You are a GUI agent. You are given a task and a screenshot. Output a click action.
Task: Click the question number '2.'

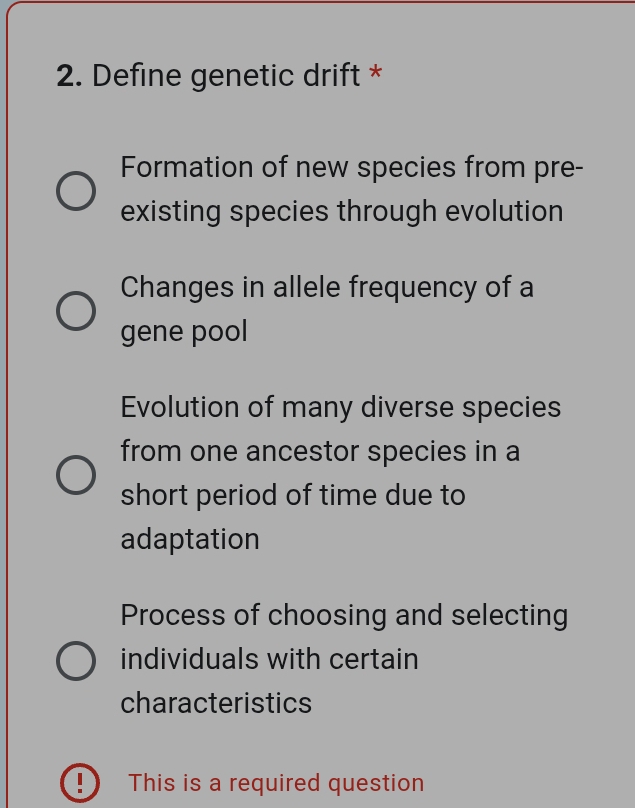point(67,74)
